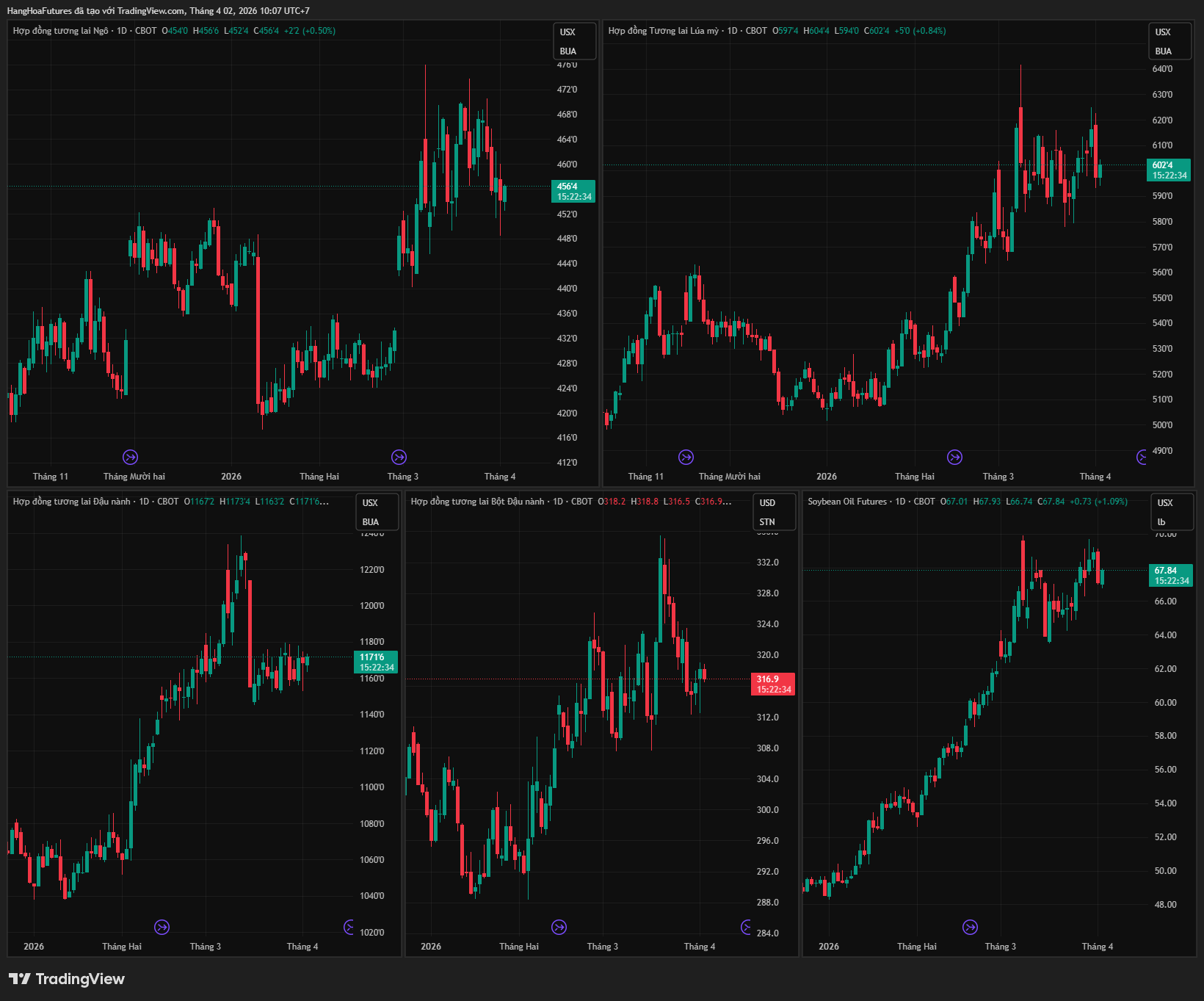The image size is (1204, 1001).
Task: Click 'Tháng 4' on Soybean Oil chart time axis
Action: click(1098, 947)
